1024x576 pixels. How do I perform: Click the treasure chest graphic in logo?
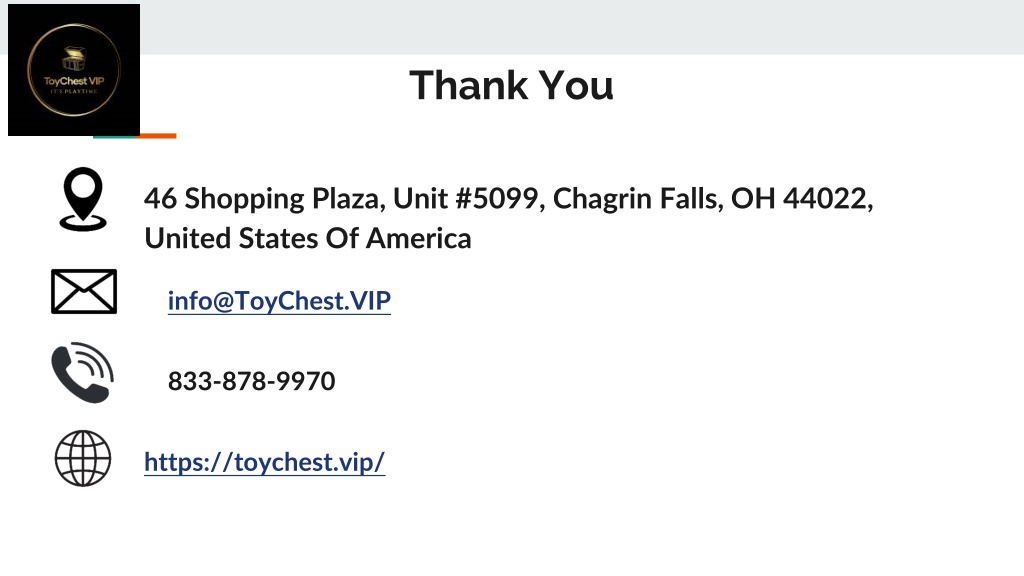pyautogui.click(x=74, y=59)
